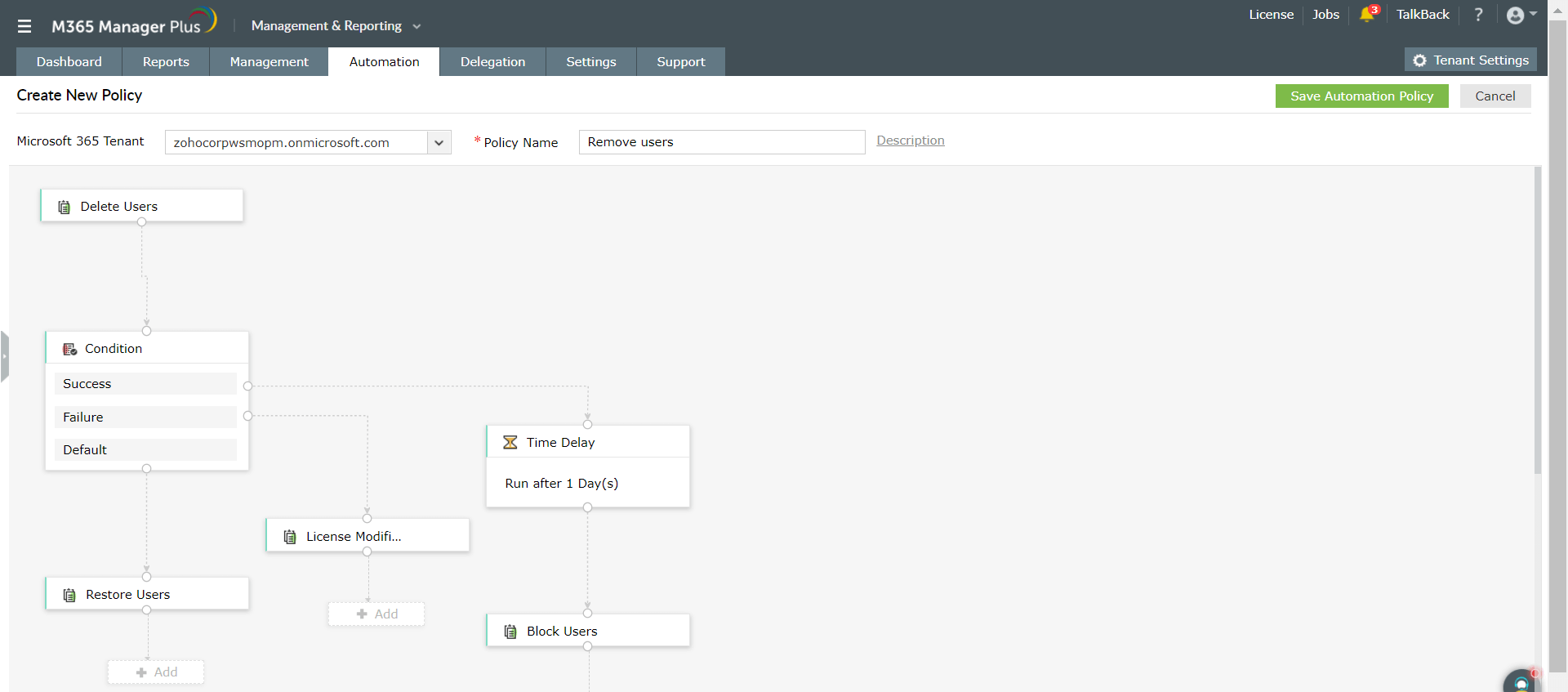
Task: Open the notifications bell
Action: (x=1368, y=14)
